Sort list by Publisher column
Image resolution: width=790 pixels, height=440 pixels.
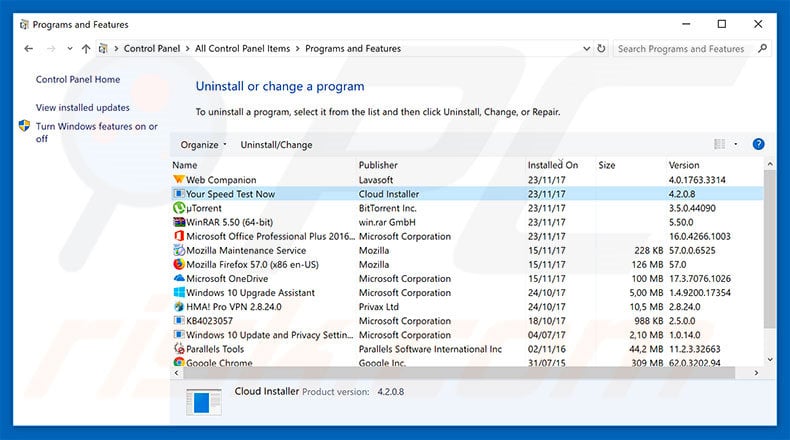click(378, 165)
